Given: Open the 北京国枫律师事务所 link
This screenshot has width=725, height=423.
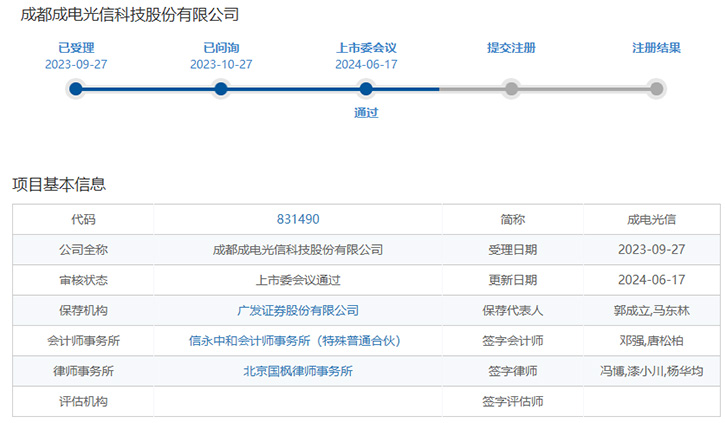Looking at the screenshot, I should (x=298, y=371).
